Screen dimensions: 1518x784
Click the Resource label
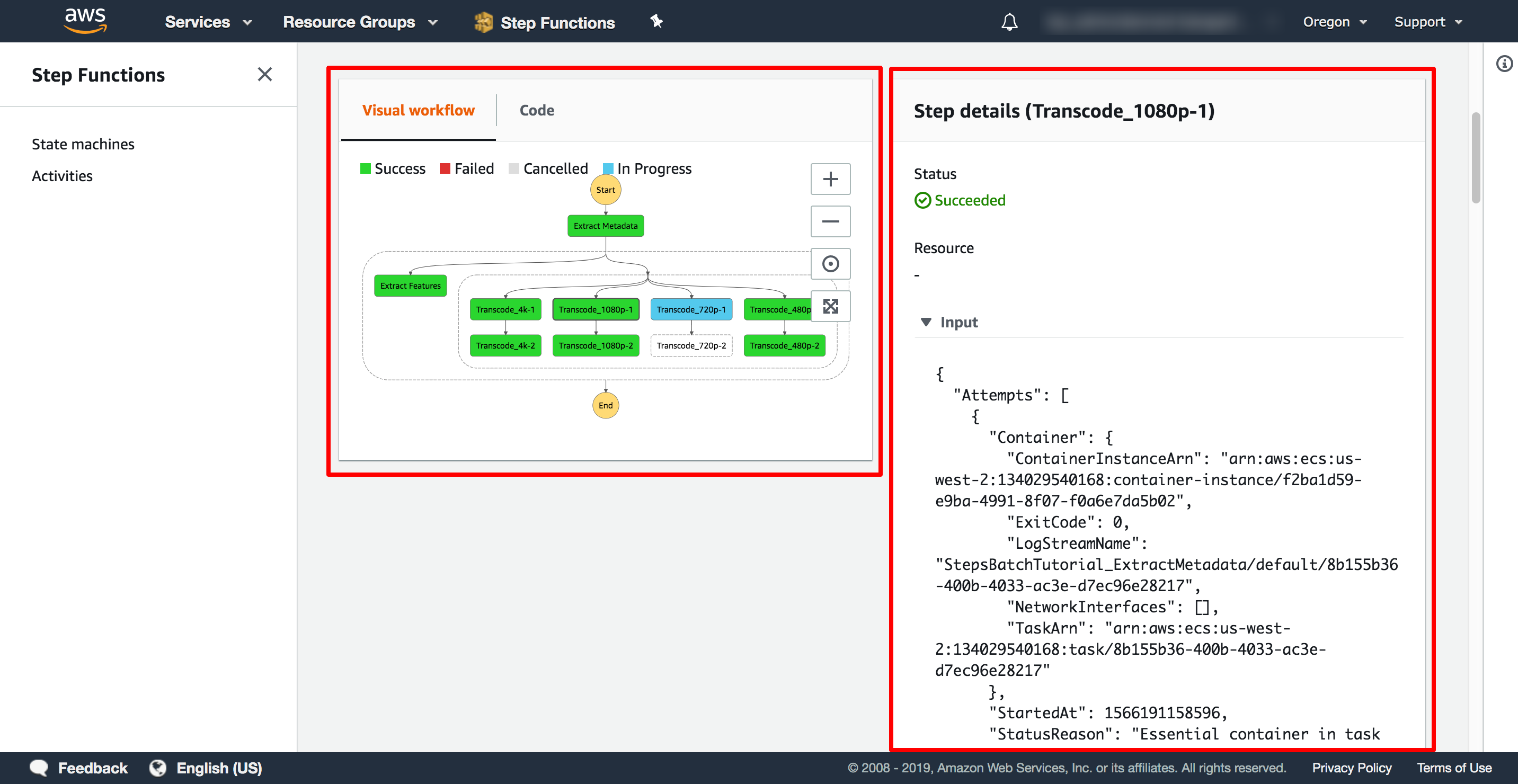[x=943, y=248]
